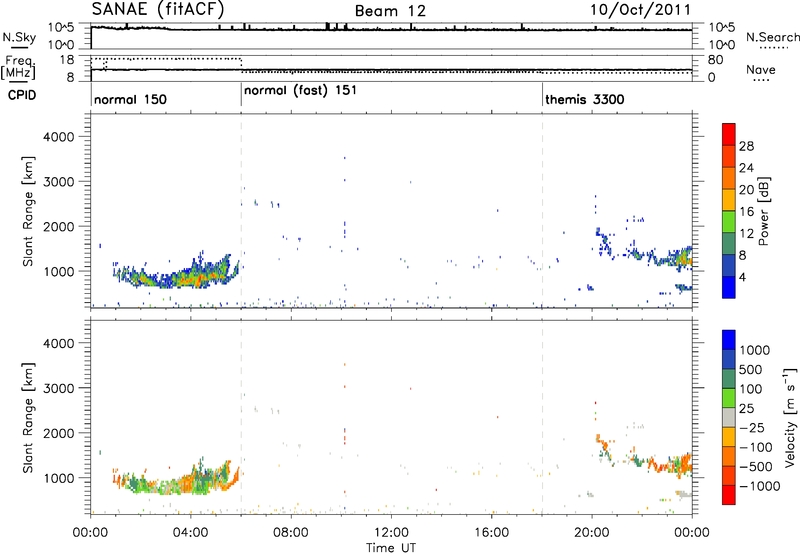
Task: Click the gray 25 to -25 velocity band
Action: click(x=729, y=417)
